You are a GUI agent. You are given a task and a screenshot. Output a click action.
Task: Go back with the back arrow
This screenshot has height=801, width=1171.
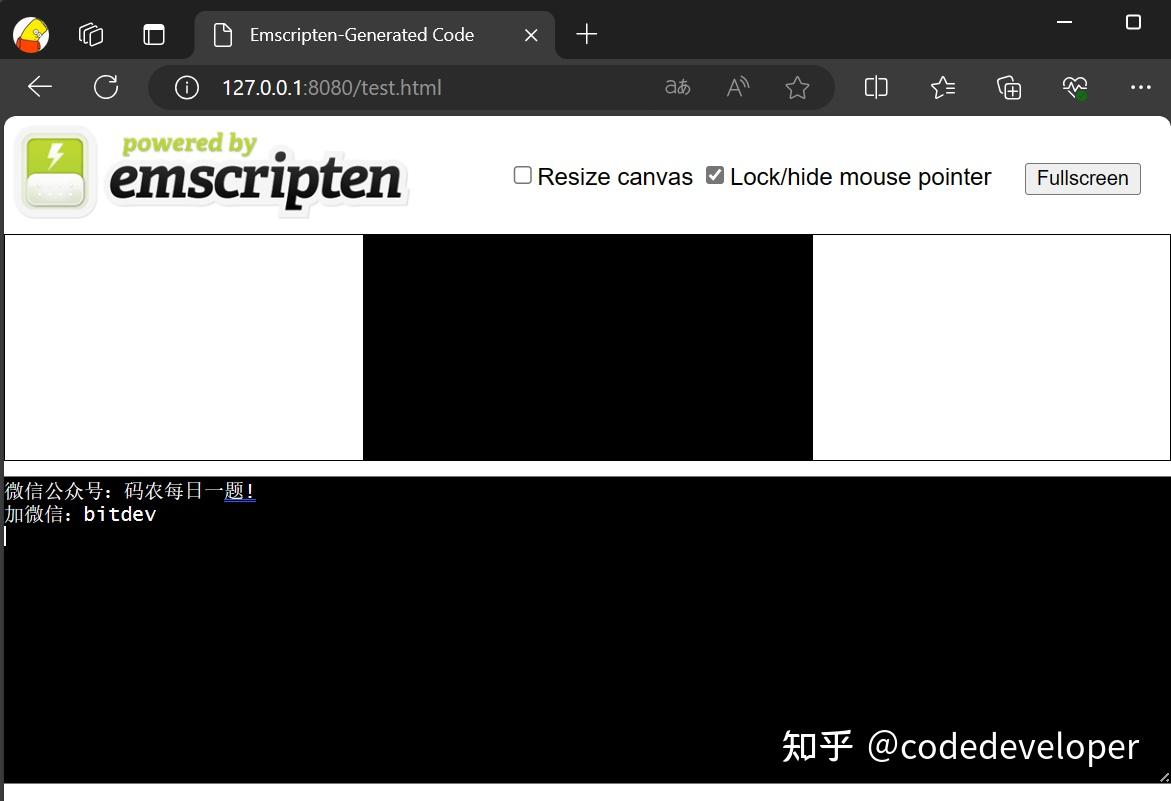click(40, 87)
